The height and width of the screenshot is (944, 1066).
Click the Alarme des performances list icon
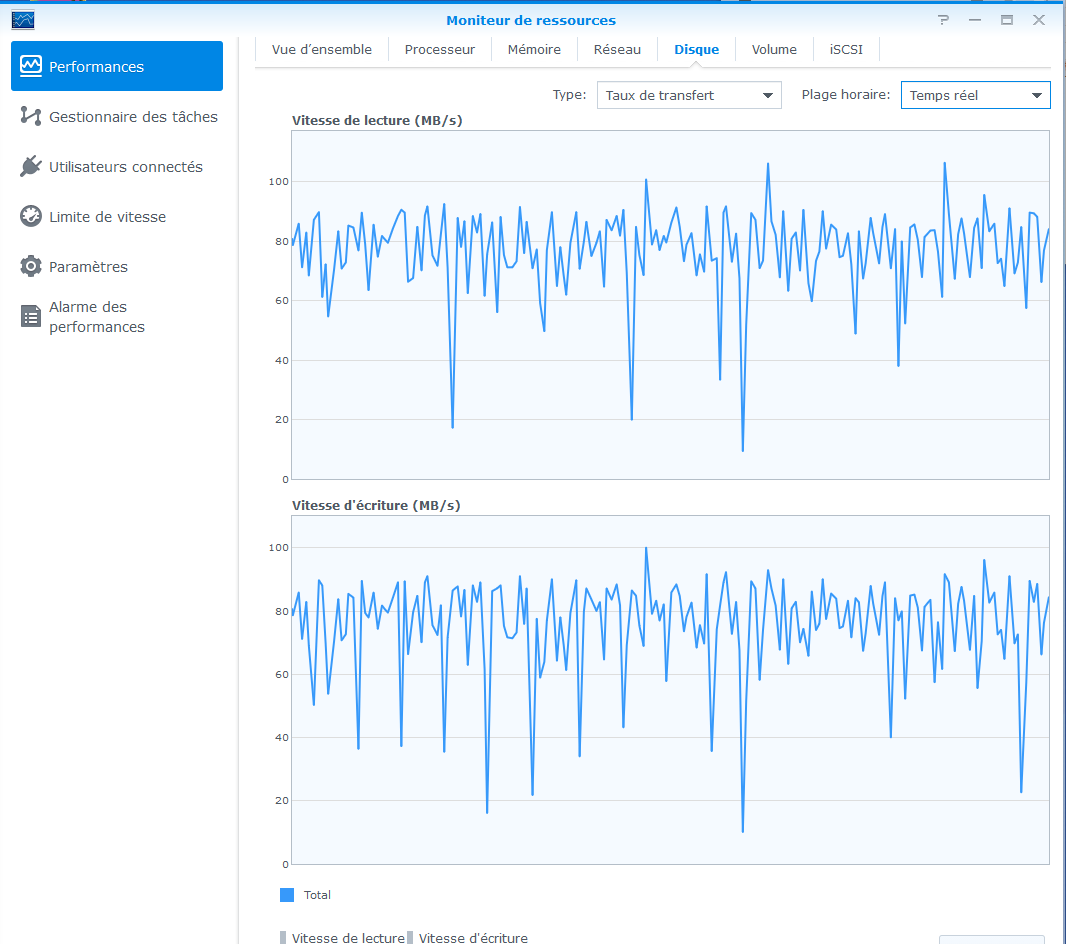pos(31,317)
